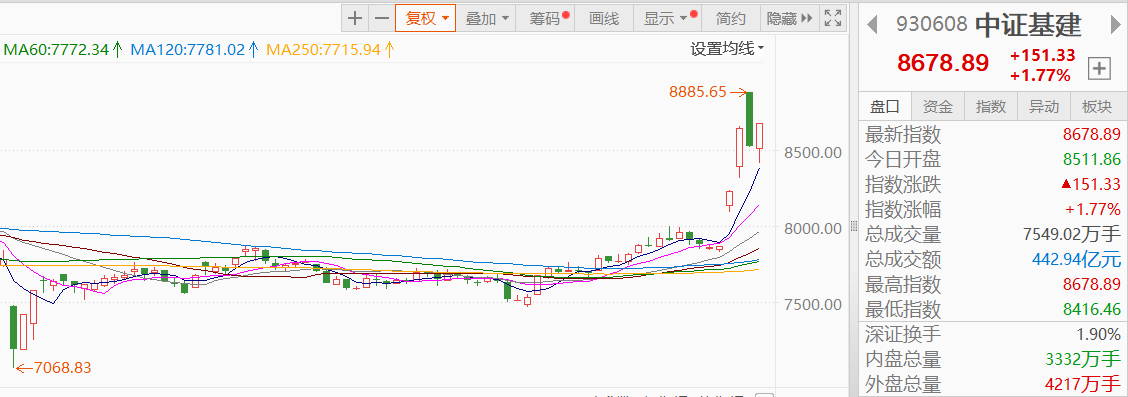
Task: Click the MA120:7781.02 indicator label
Action: [194, 50]
